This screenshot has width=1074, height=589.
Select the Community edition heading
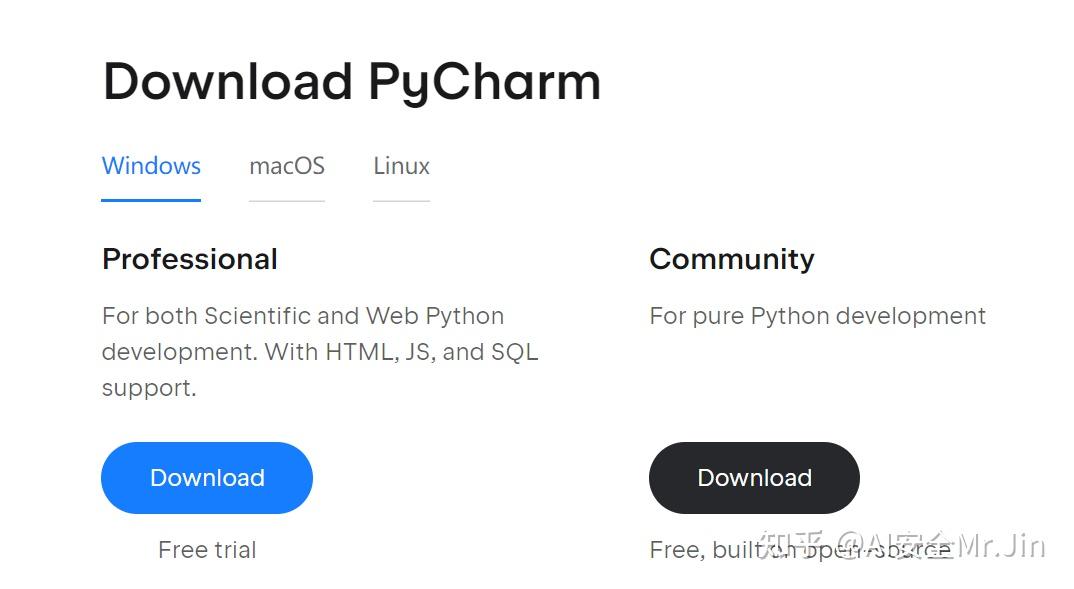[732, 259]
